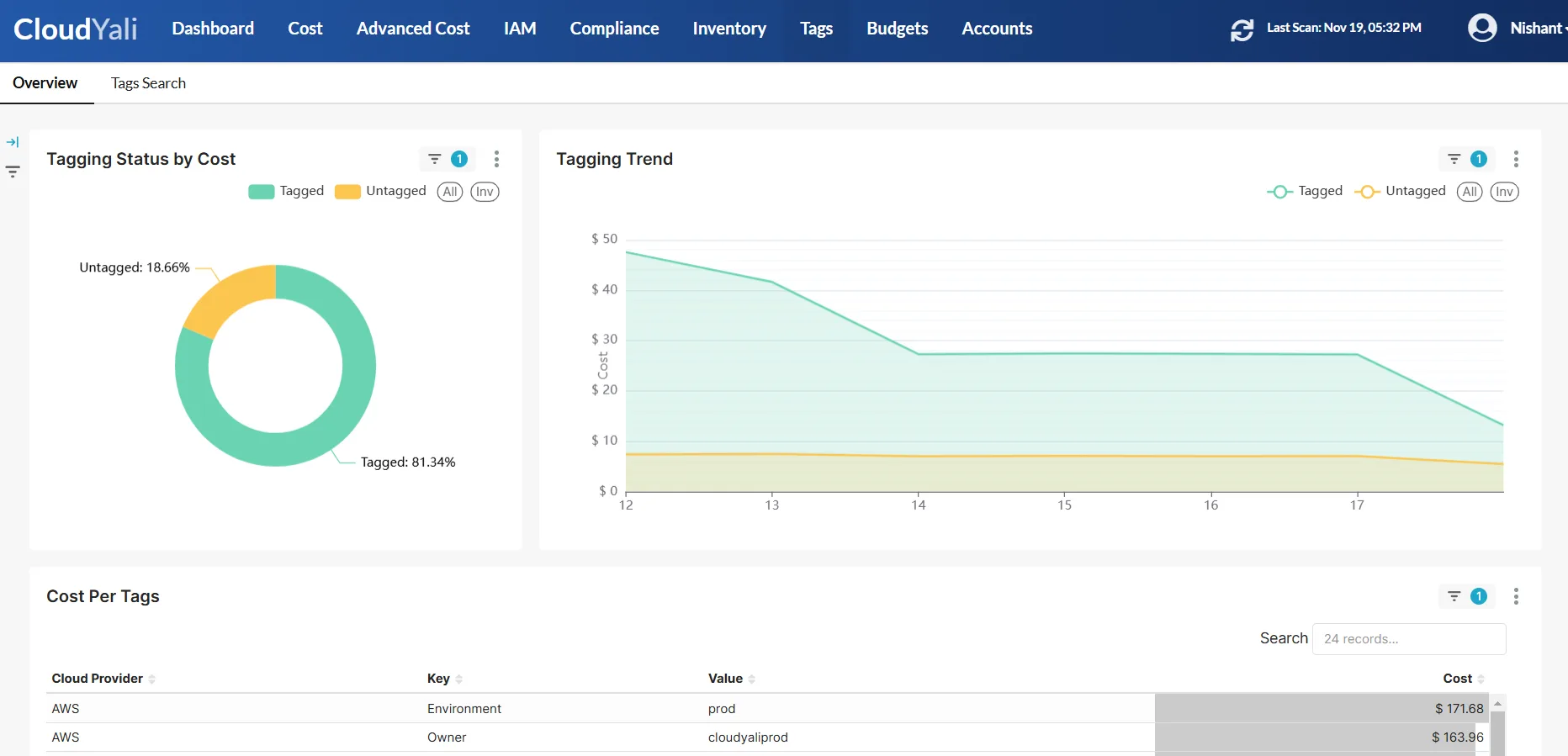Screen dimensions: 1568x756
Task: Sort by Cloud Provider column arrows
Action: (x=152, y=679)
